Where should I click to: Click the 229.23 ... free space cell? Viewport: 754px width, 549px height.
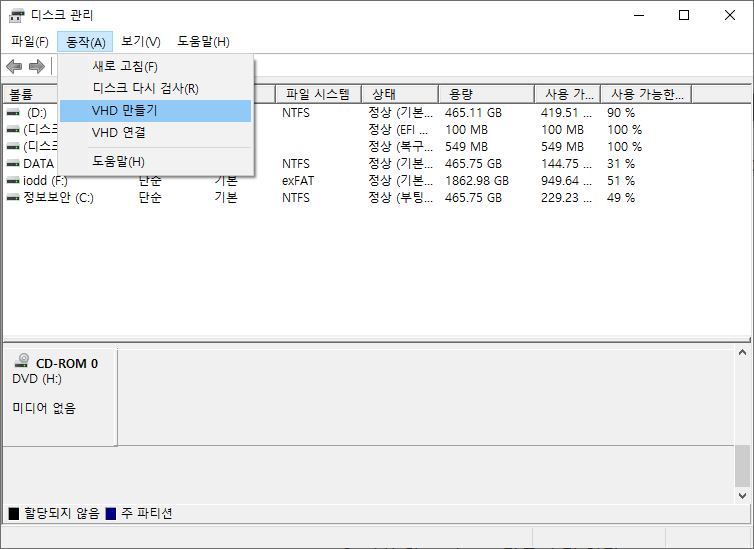click(x=566, y=198)
